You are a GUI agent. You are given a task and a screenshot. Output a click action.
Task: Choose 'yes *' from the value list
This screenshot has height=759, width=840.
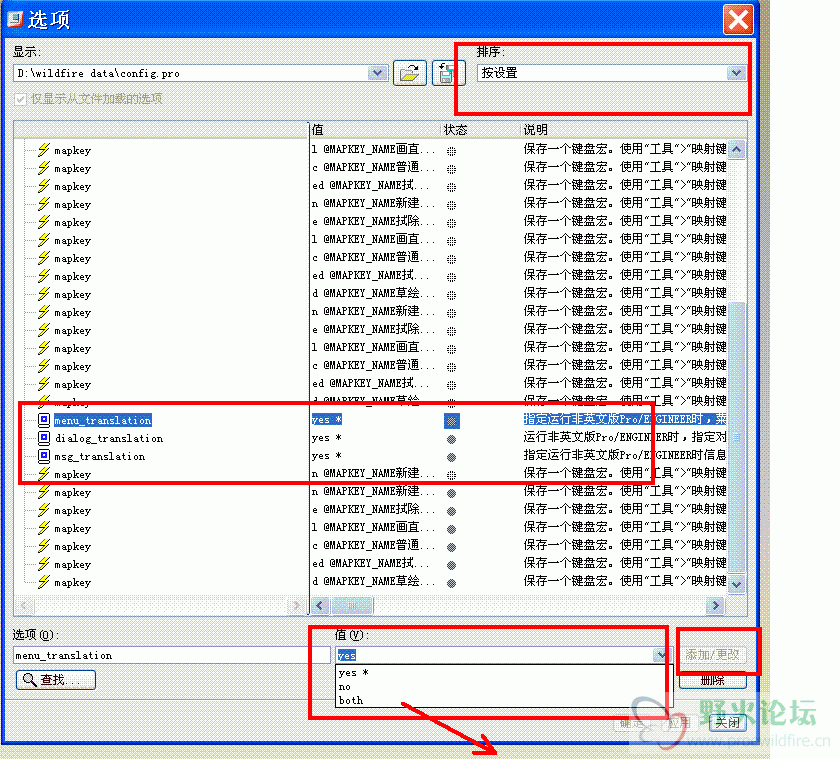coord(353,673)
